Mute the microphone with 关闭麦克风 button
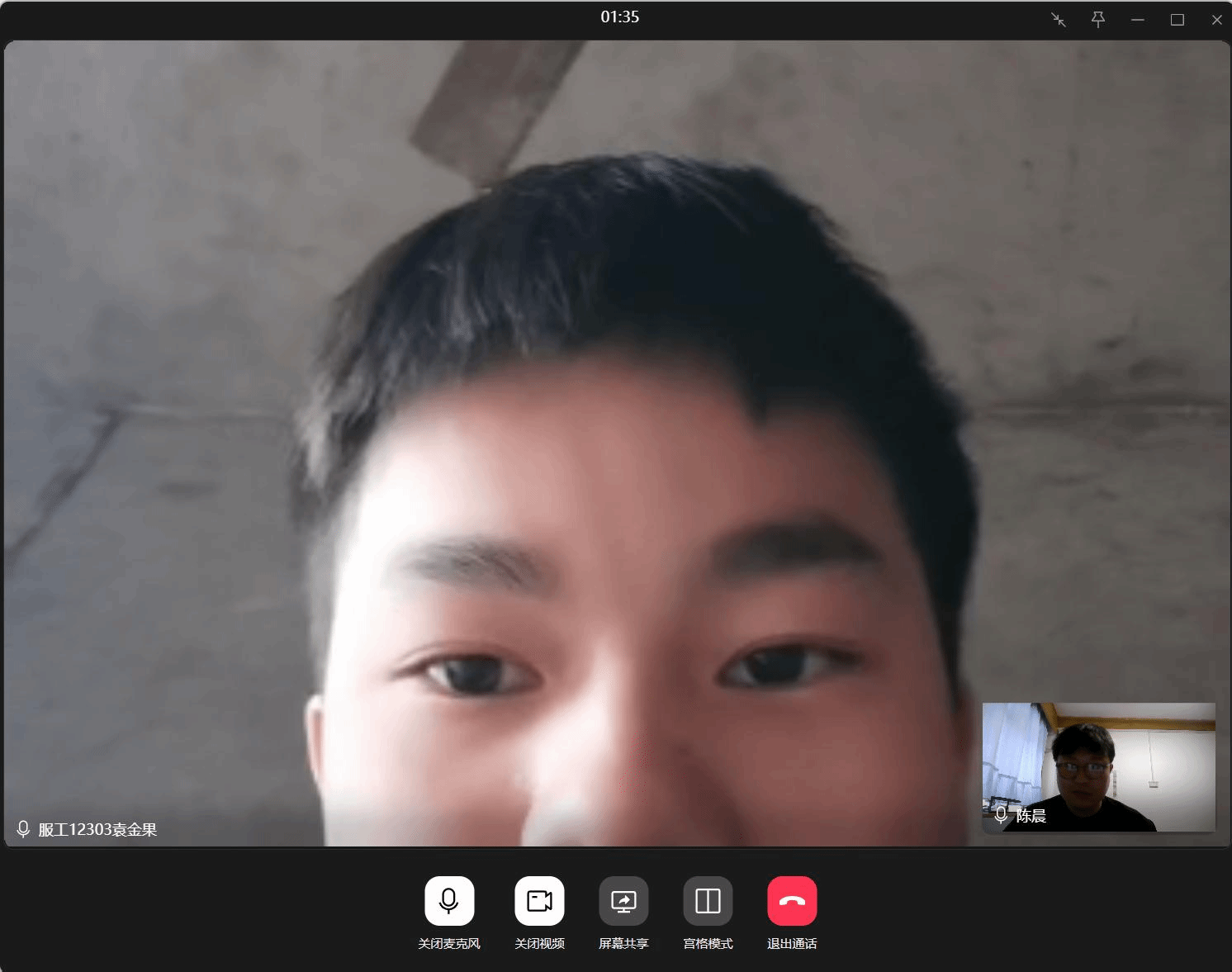The height and width of the screenshot is (972, 1232). [449, 901]
